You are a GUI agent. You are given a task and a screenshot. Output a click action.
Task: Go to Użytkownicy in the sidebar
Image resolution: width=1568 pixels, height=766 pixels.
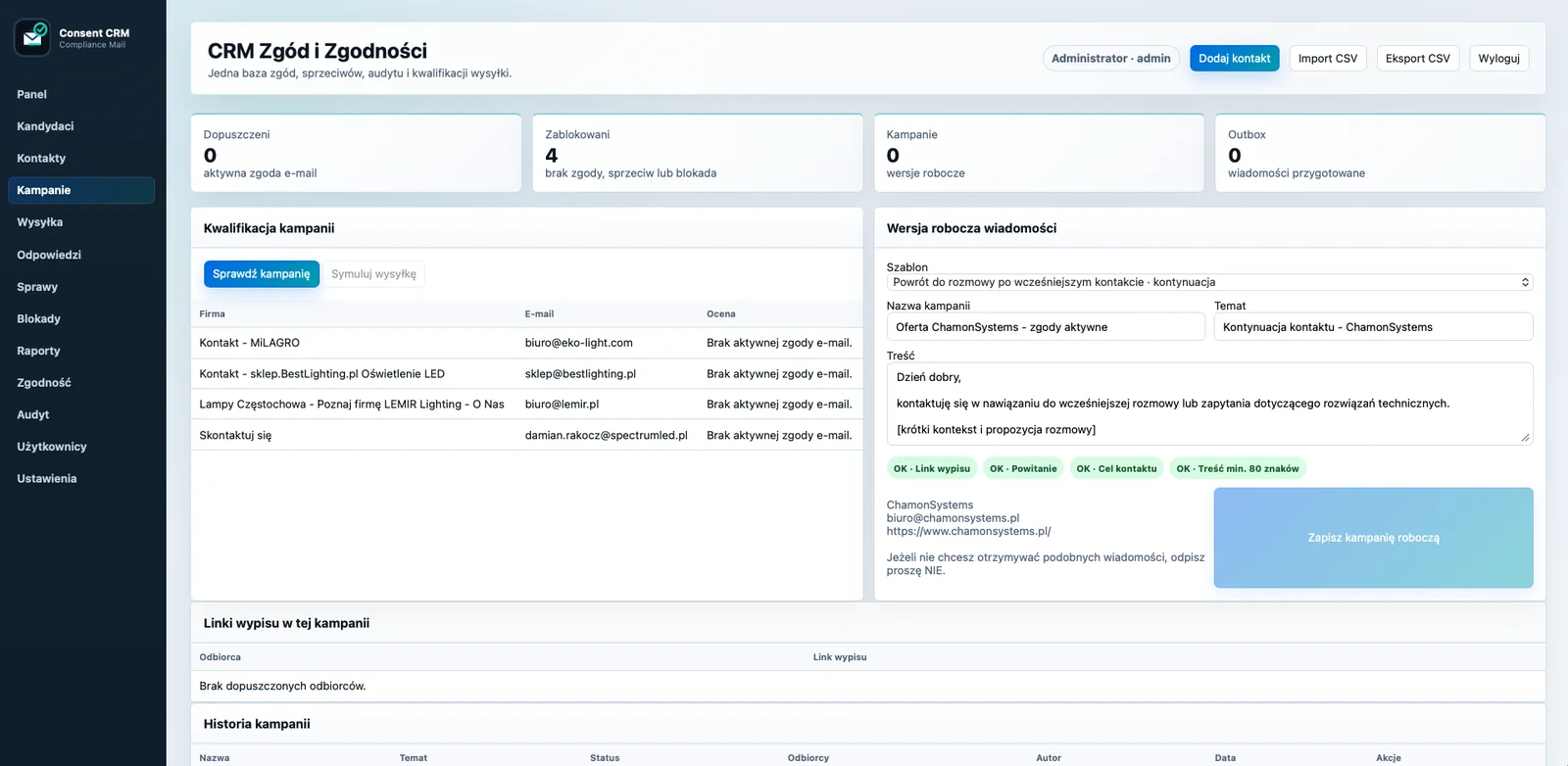point(81,447)
